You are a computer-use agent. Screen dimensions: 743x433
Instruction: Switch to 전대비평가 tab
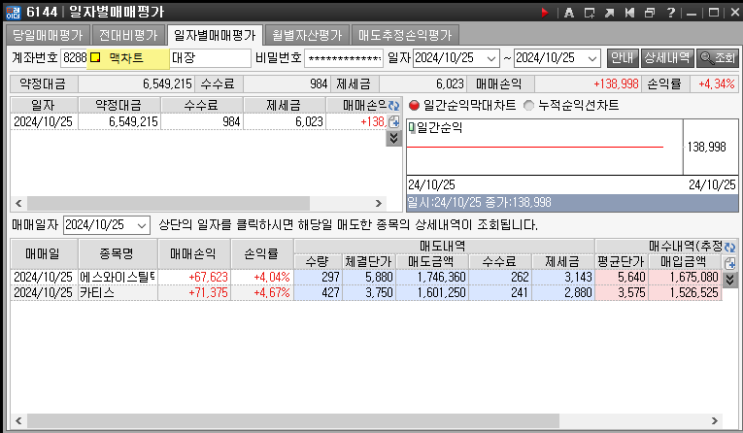pos(128,36)
